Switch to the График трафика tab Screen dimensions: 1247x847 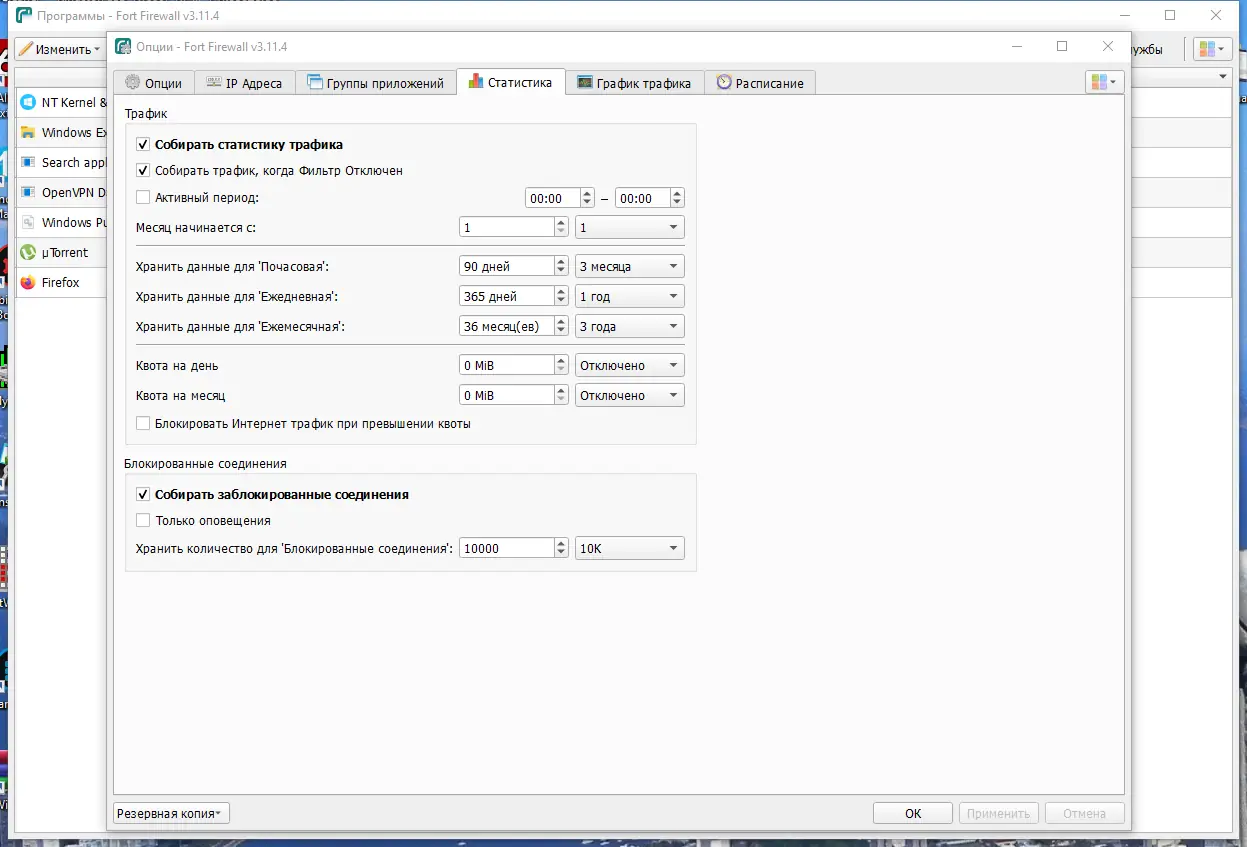[635, 83]
